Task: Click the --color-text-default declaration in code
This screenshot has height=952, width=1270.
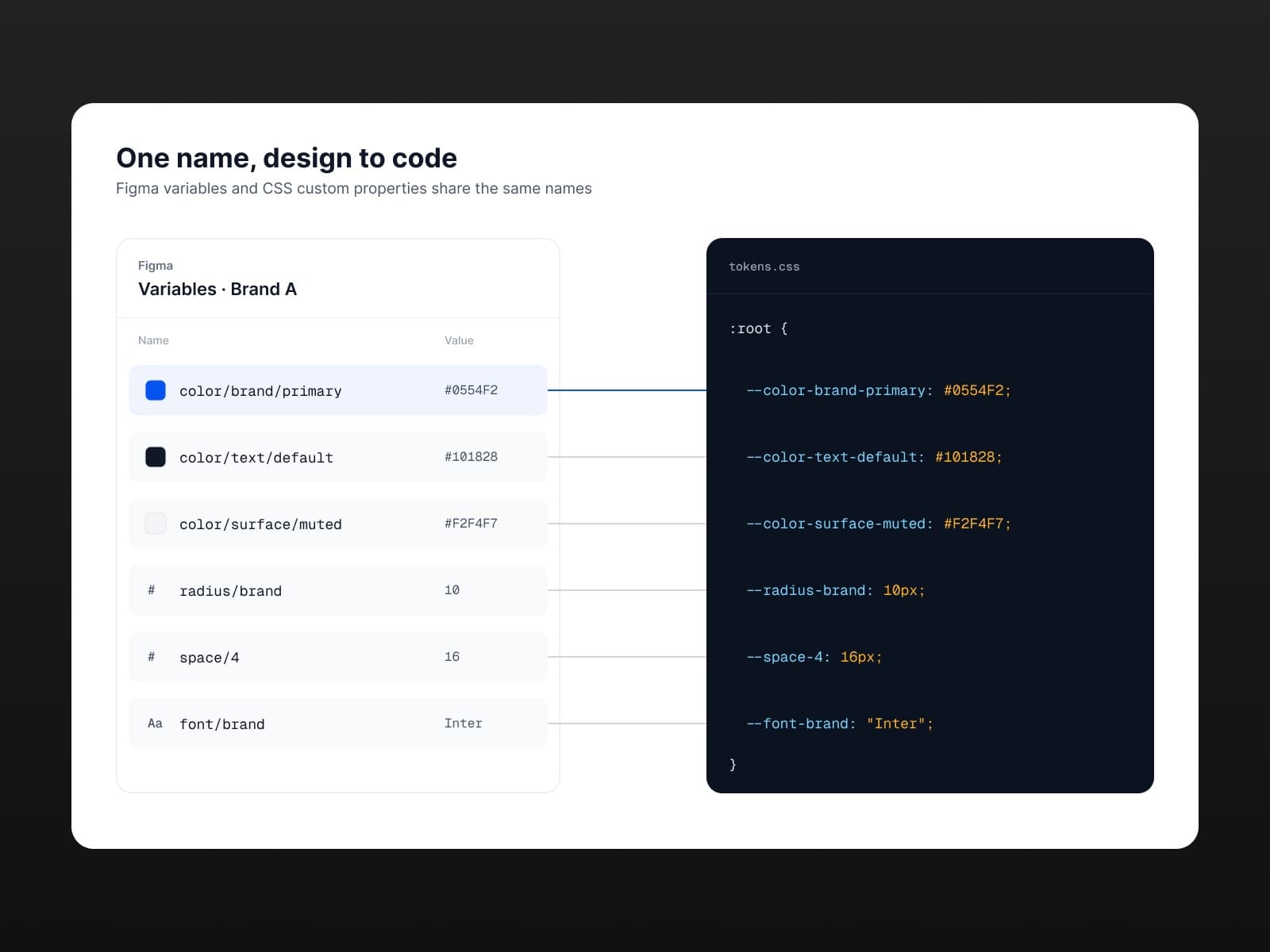Action: pyautogui.click(x=874, y=457)
